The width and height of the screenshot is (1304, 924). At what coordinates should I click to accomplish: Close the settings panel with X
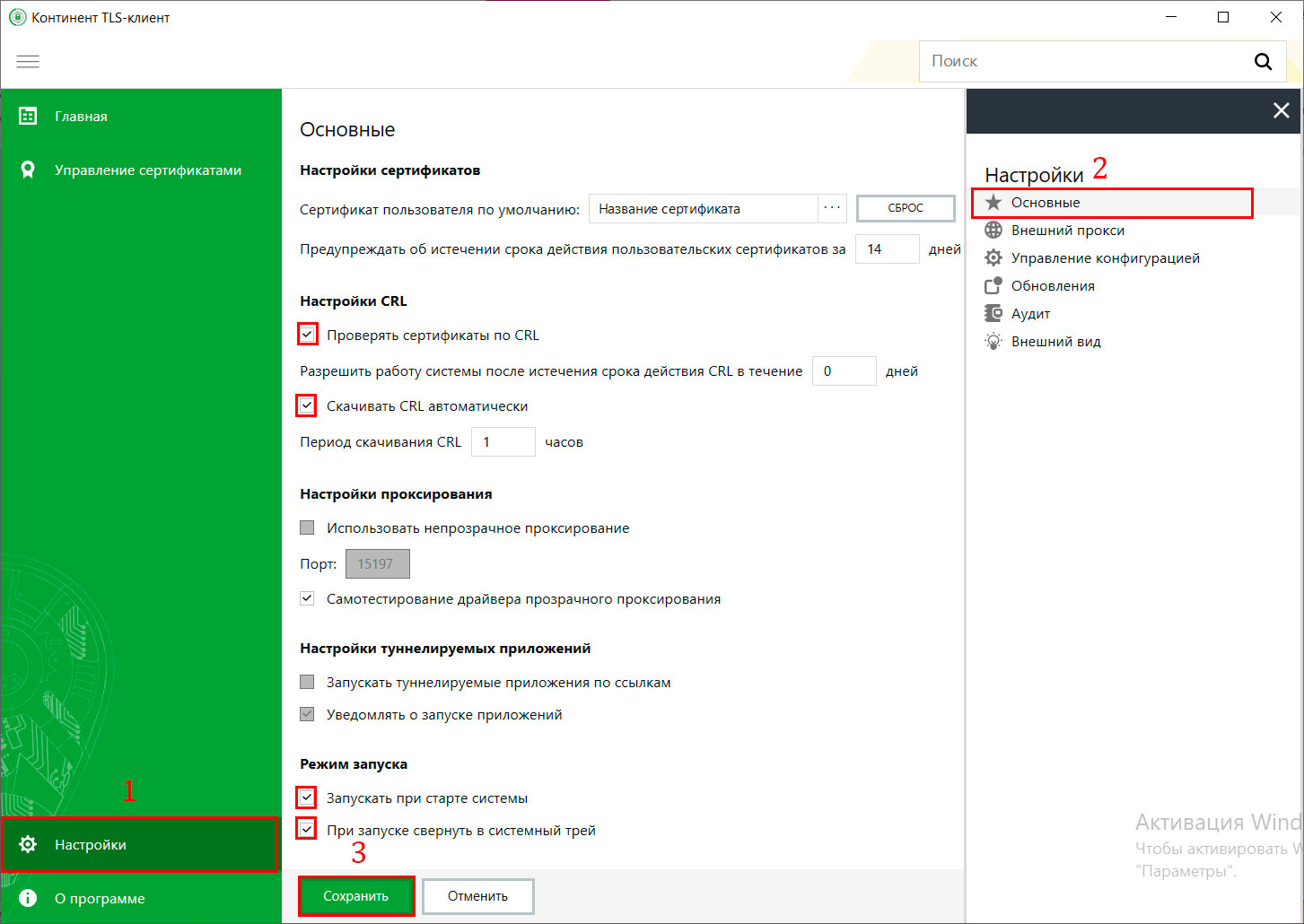pos(1281,110)
